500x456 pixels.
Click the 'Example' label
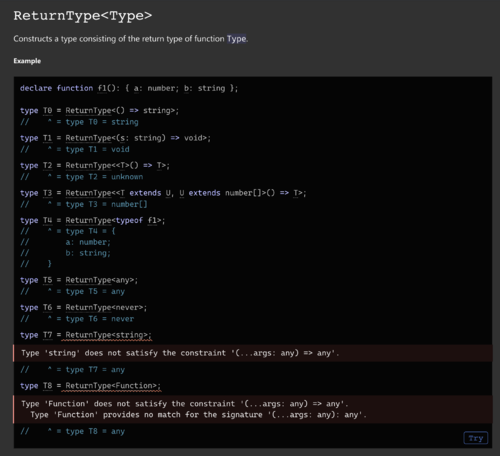click(x=27, y=61)
